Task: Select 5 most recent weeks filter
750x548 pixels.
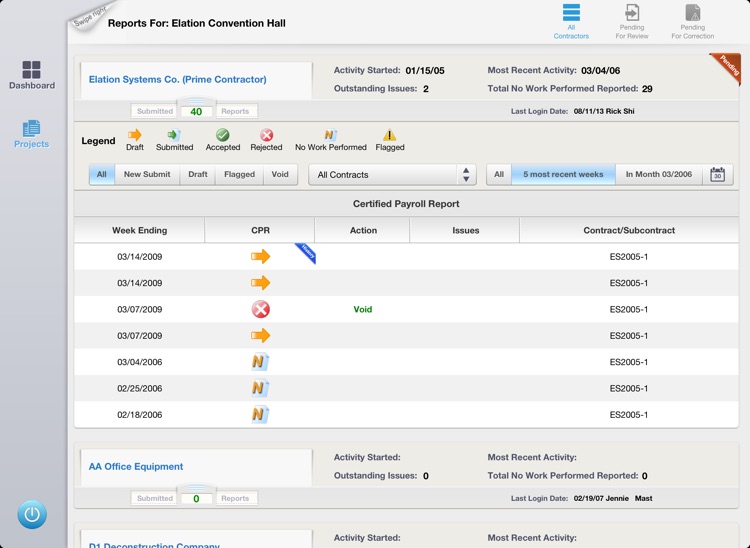Action: [563, 175]
